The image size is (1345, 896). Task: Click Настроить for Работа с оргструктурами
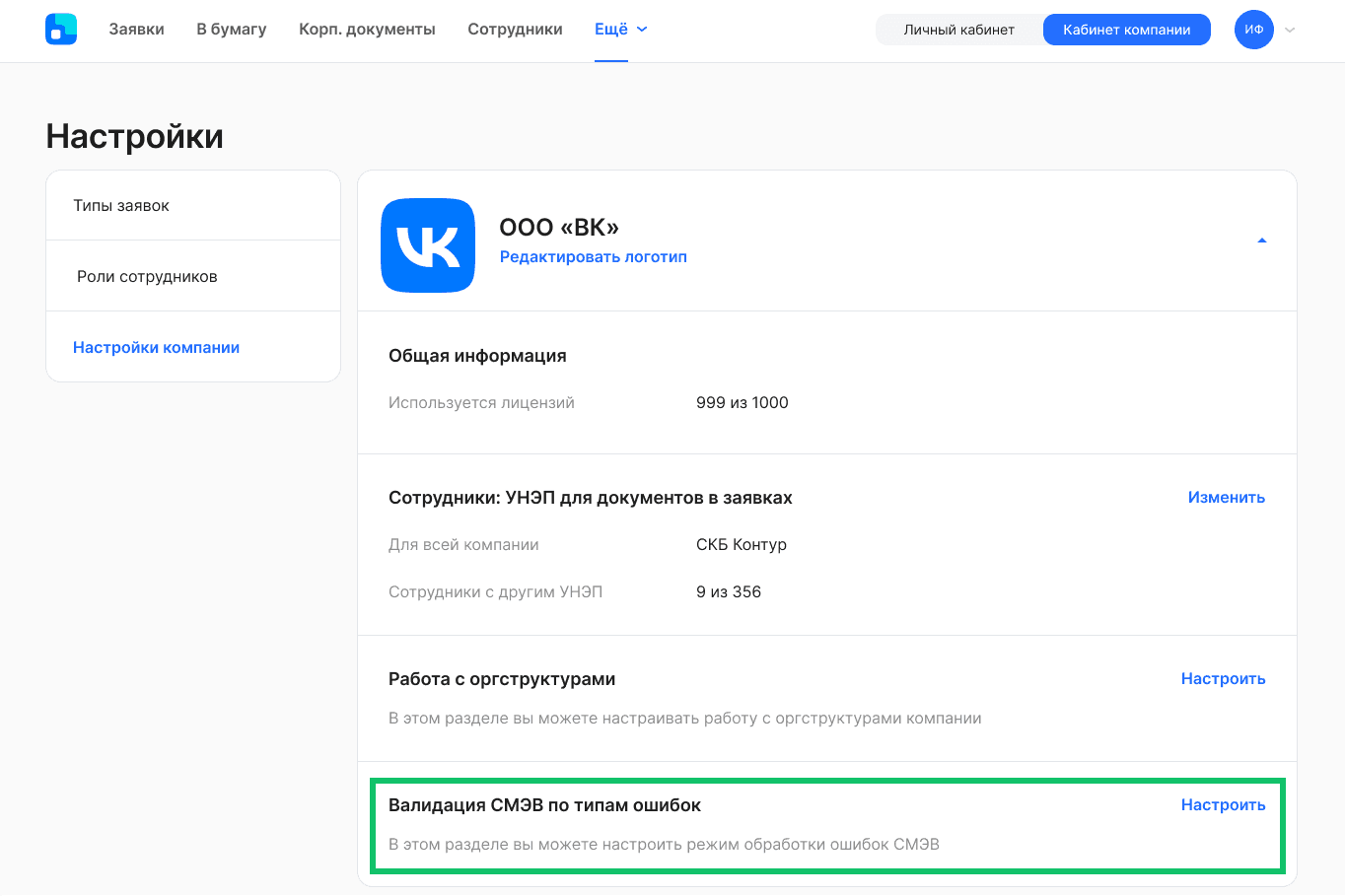(1224, 679)
